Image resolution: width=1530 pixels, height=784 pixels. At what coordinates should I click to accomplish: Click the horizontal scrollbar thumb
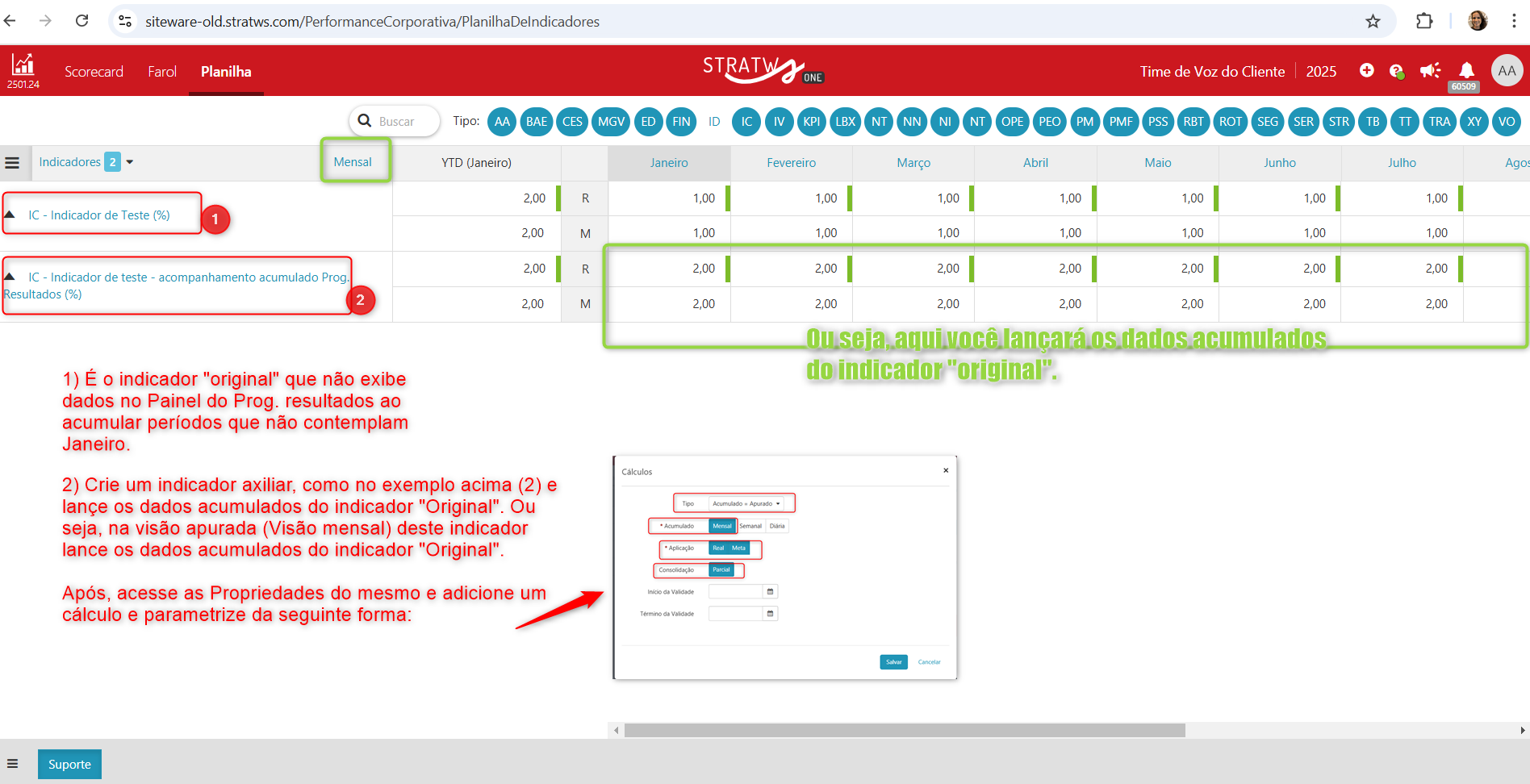[x=905, y=730]
